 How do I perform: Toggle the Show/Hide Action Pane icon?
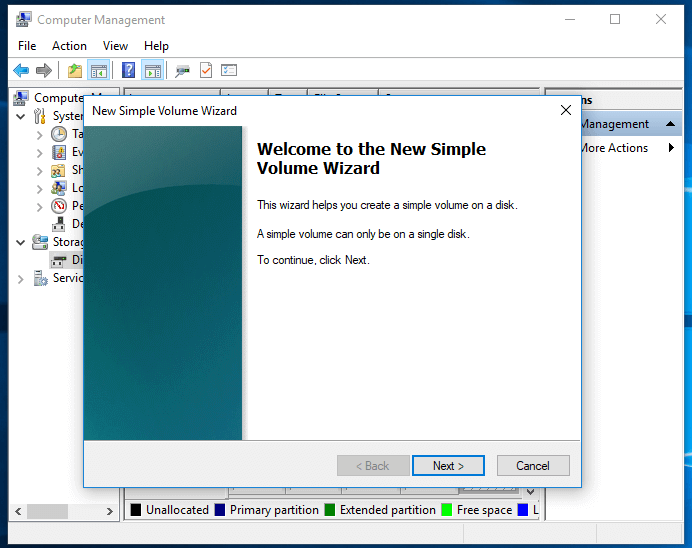[152, 70]
